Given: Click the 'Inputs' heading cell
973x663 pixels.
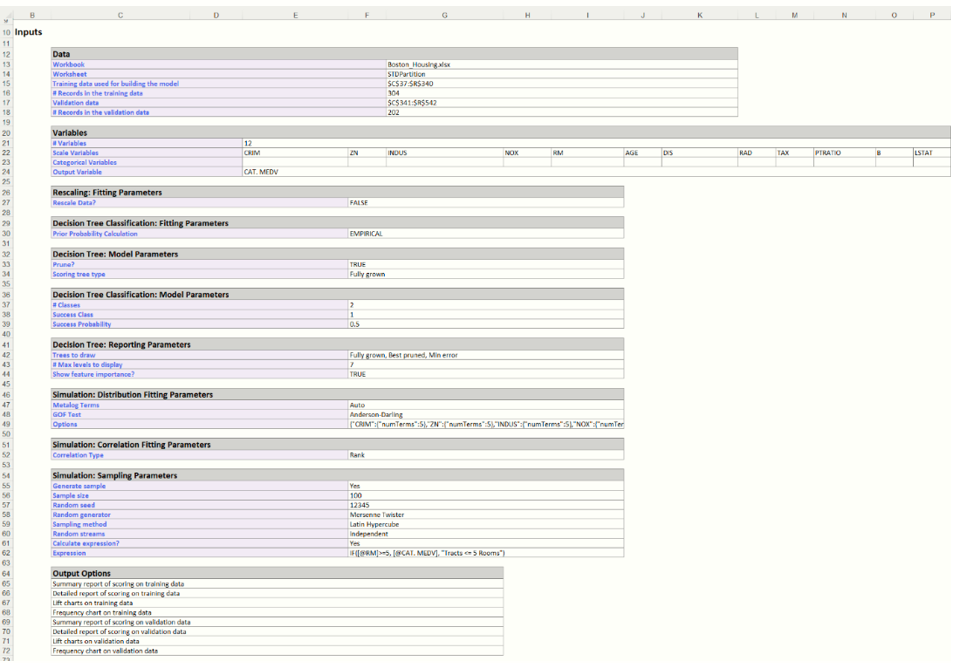Looking at the screenshot, I should [x=29, y=32].
